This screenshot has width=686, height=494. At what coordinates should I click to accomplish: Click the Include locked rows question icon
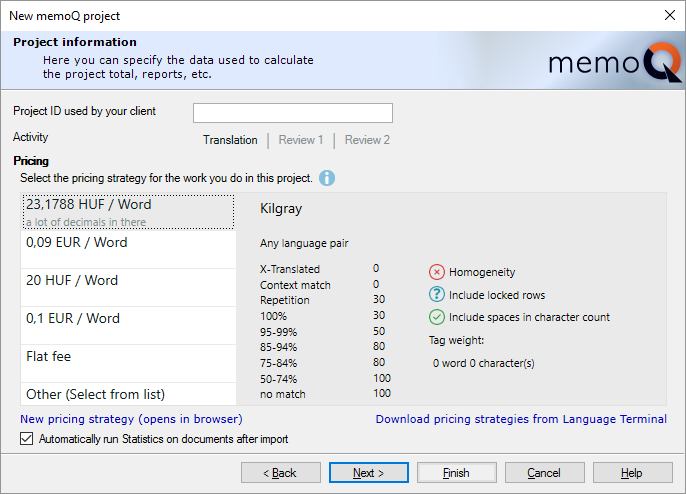437,294
